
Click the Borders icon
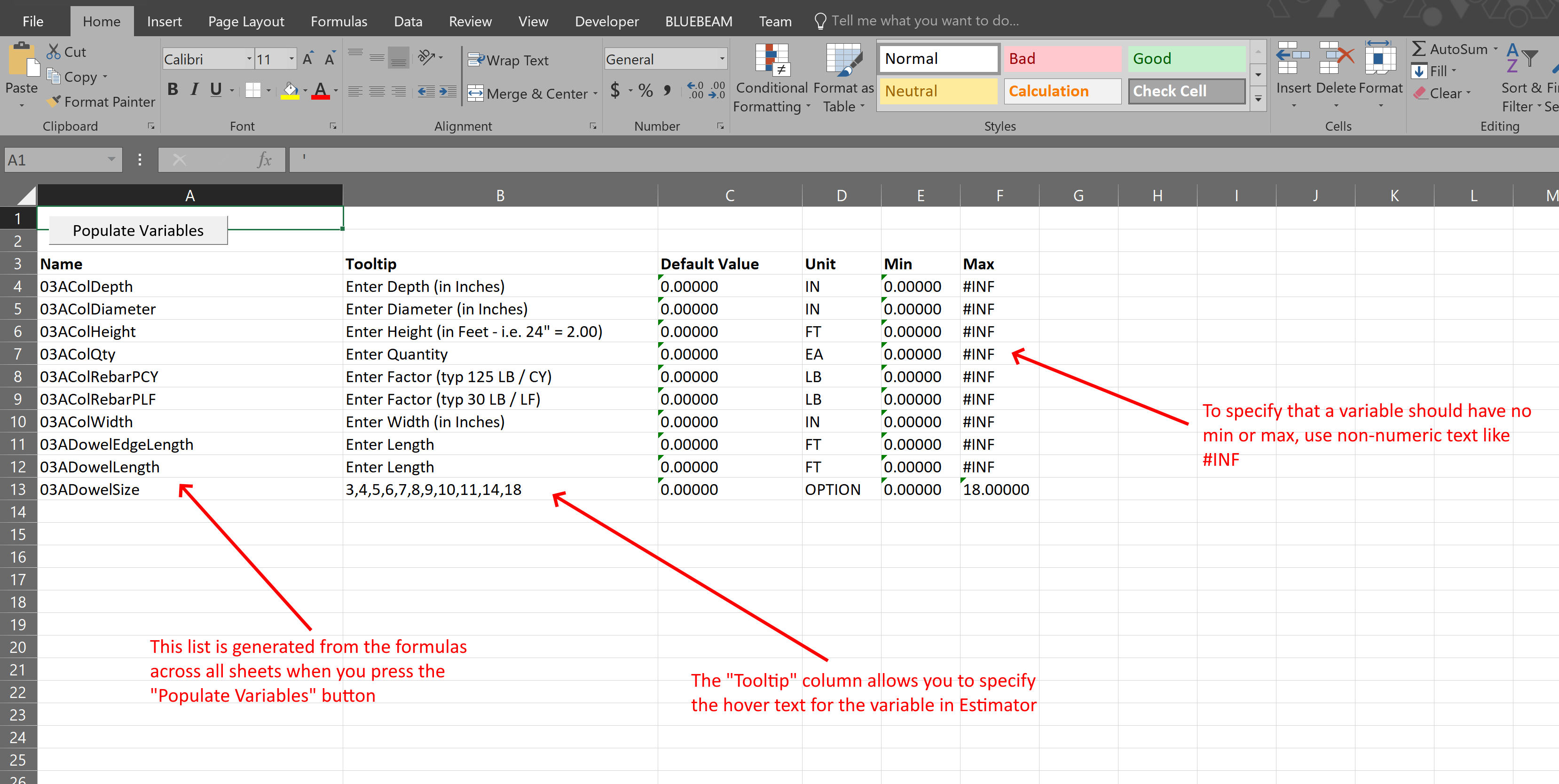click(x=253, y=91)
